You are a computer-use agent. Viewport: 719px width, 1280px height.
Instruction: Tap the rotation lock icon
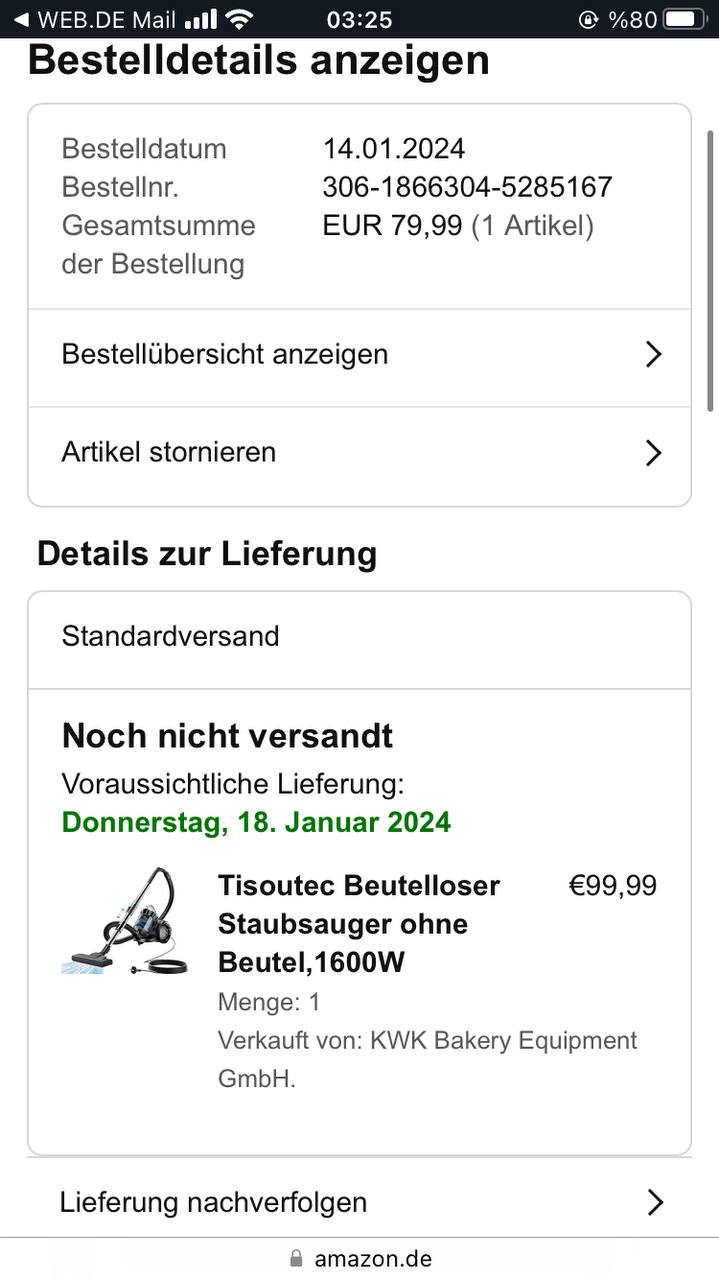point(588,19)
